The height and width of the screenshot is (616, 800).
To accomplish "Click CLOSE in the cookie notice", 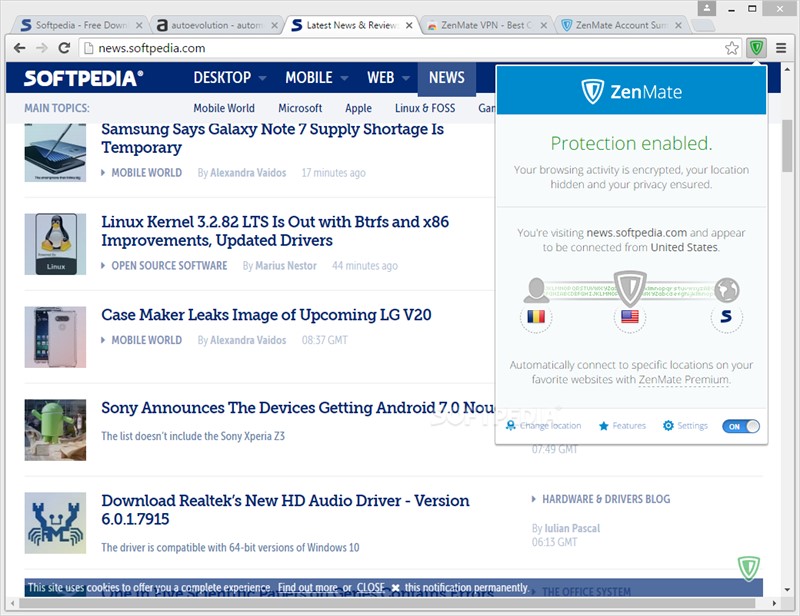I will pyautogui.click(x=370, y=588).
